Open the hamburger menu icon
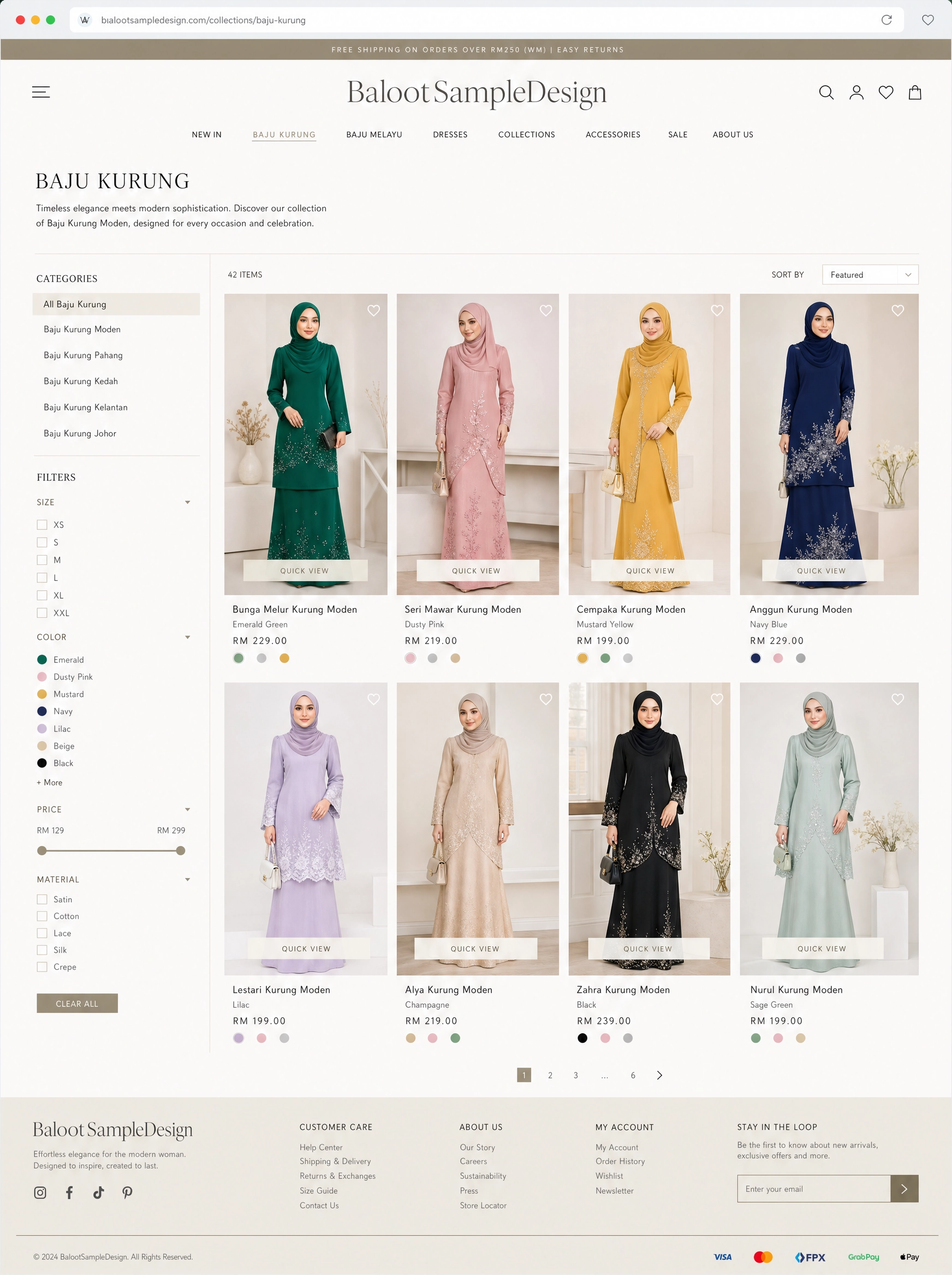 pyautogui.click(x=41, y=92)
